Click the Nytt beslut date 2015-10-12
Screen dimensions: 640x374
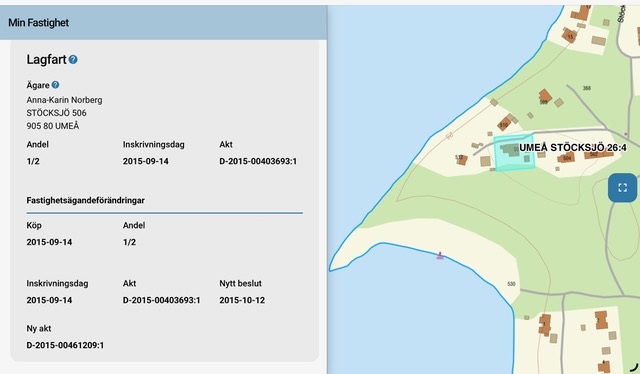242,300
